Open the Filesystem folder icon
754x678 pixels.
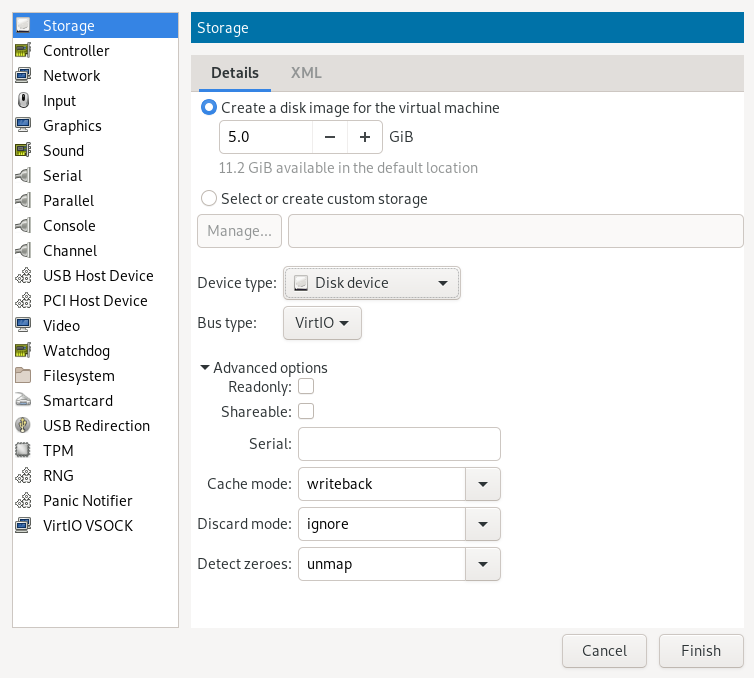tap(24, 376)
